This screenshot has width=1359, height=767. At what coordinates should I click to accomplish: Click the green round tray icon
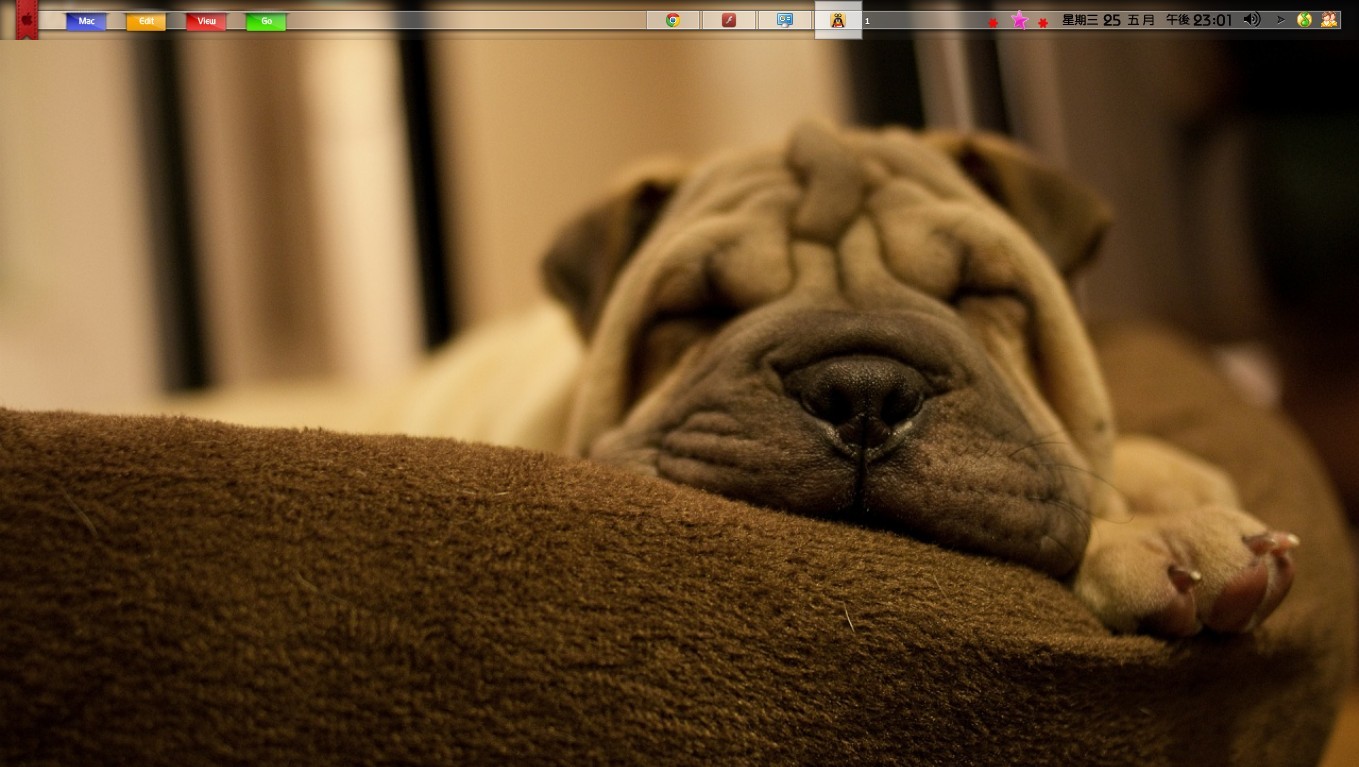tap(1304, 19)
